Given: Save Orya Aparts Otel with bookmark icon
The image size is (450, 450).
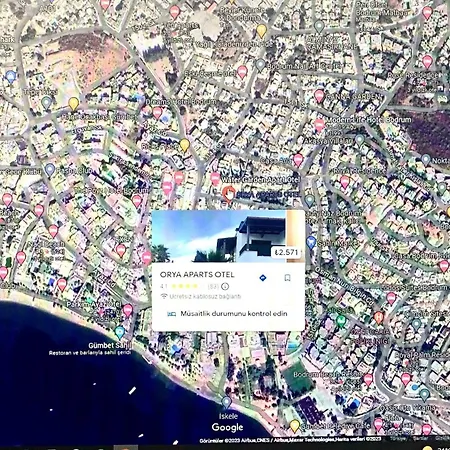Looking at the screenshot, I should (x=287, y=277).
